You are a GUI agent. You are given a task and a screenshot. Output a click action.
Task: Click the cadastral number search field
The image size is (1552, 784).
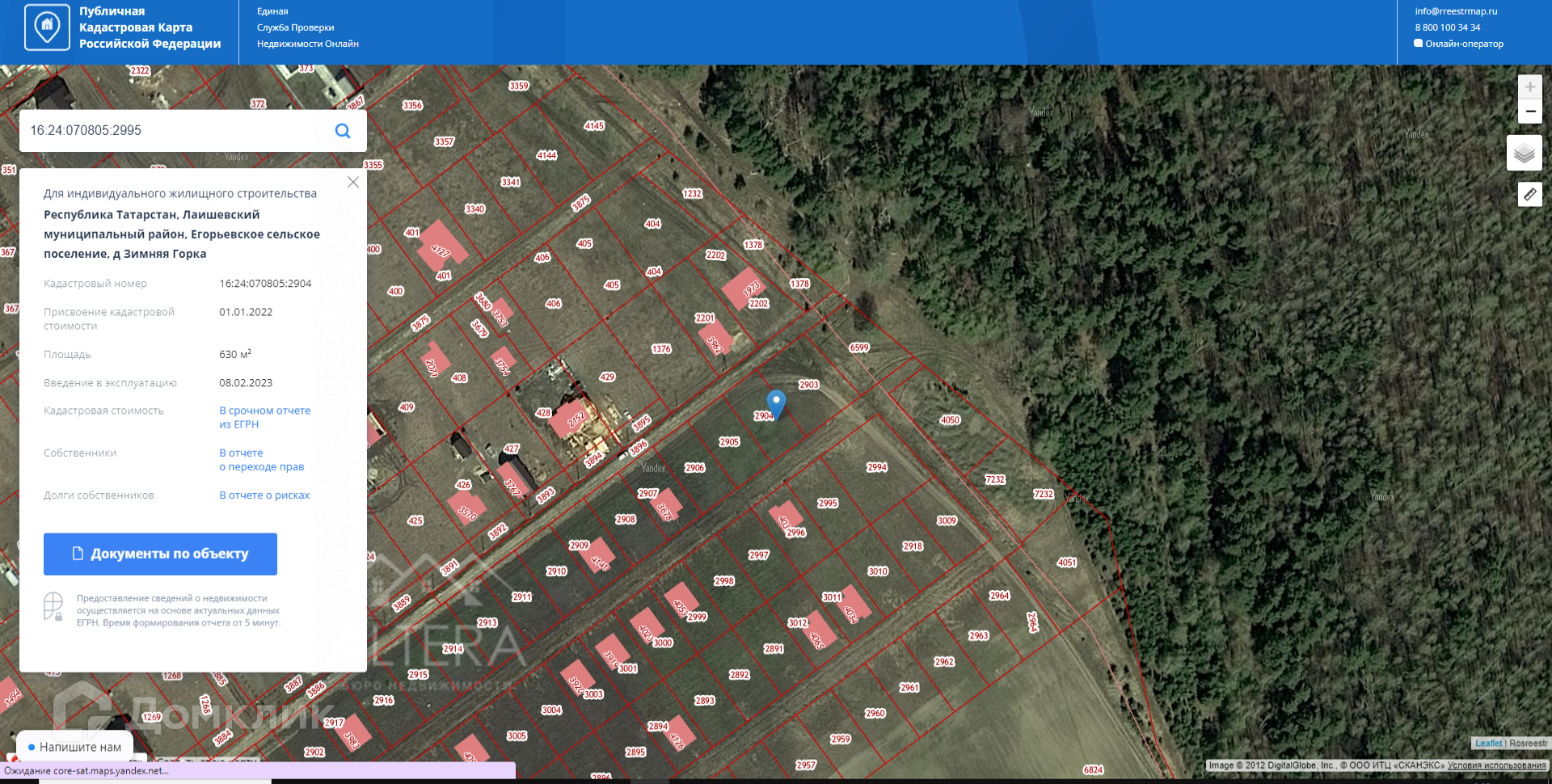tap(176, 131)
